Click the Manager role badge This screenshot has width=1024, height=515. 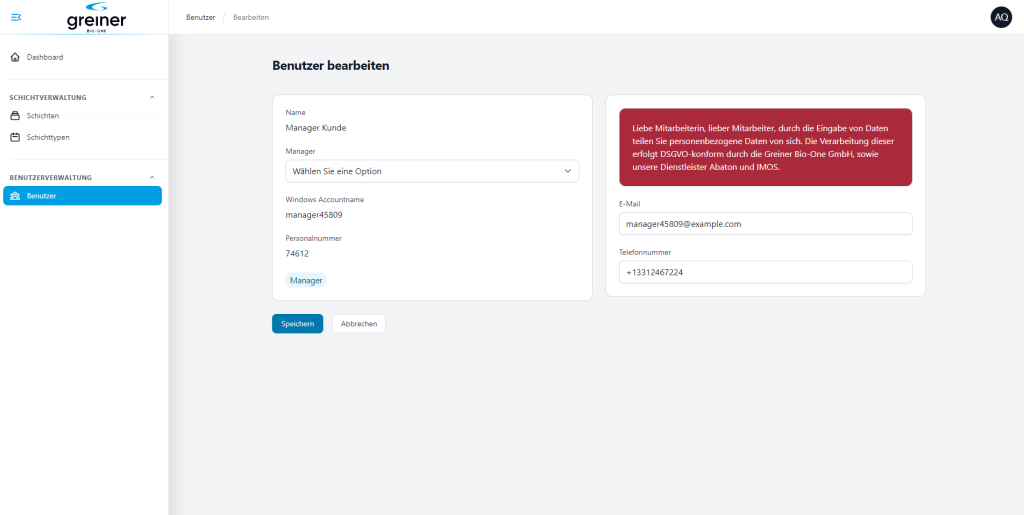306,280
